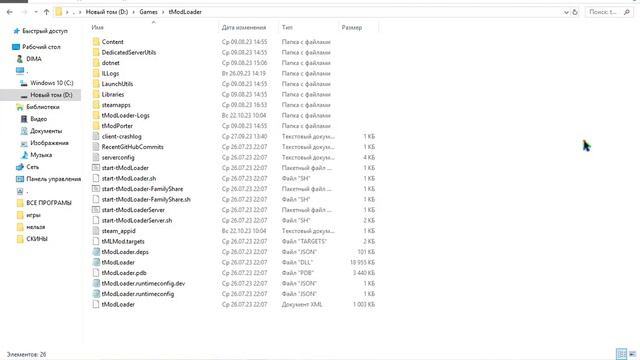Image resolution: width=640 pixels, height=360 pixels.
Task: Refresh the current folder view
Action: 575,12
